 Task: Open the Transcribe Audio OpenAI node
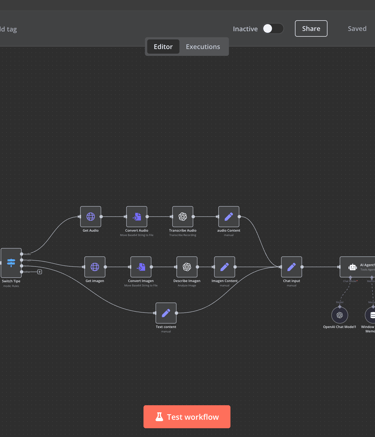pos(182,217)
